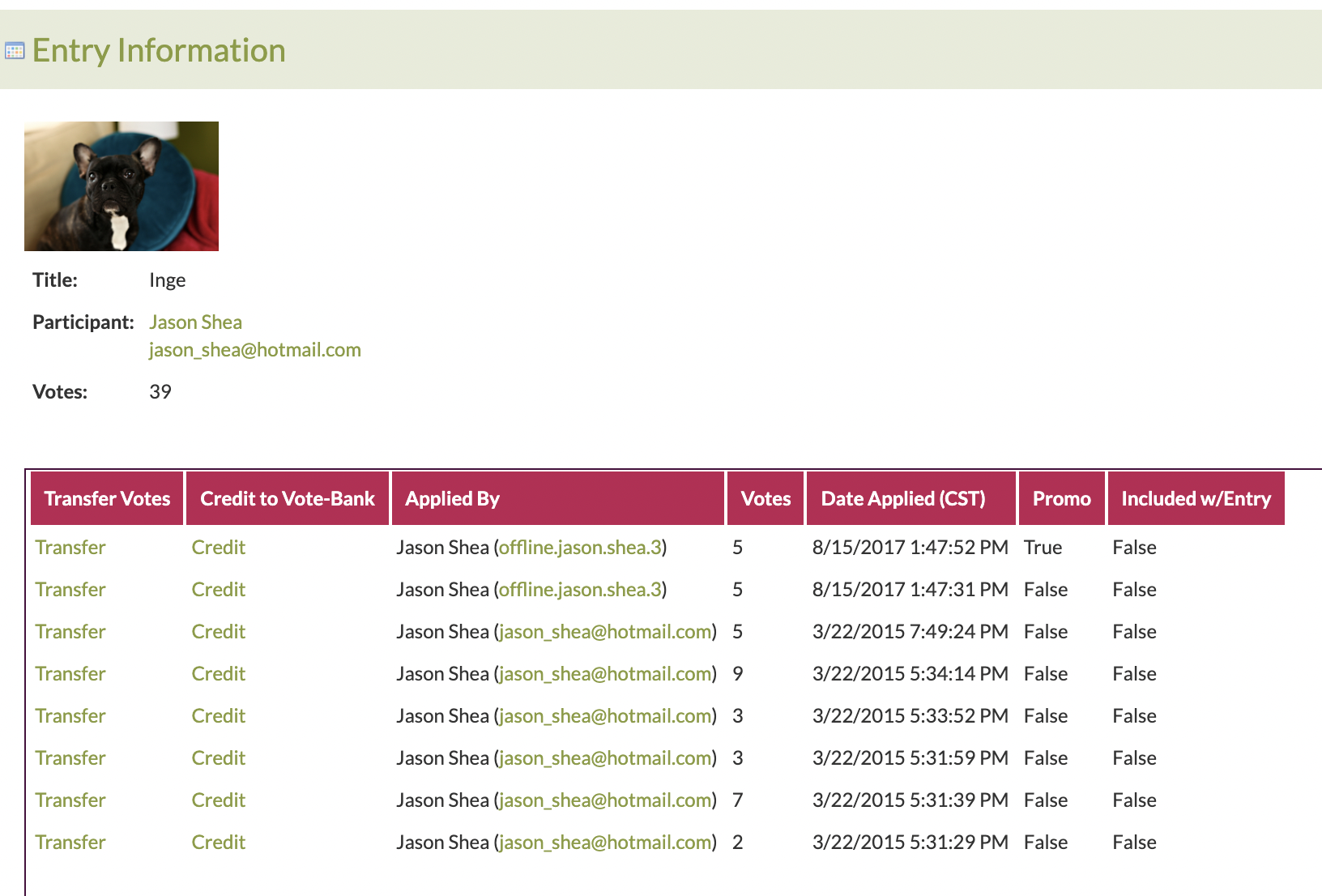The width and height of the screenshot is (1322, 896).
Task: Open jason_shea@hotmail.com link in 5:31:29 PM row
Action: click(x=606, y=843)
